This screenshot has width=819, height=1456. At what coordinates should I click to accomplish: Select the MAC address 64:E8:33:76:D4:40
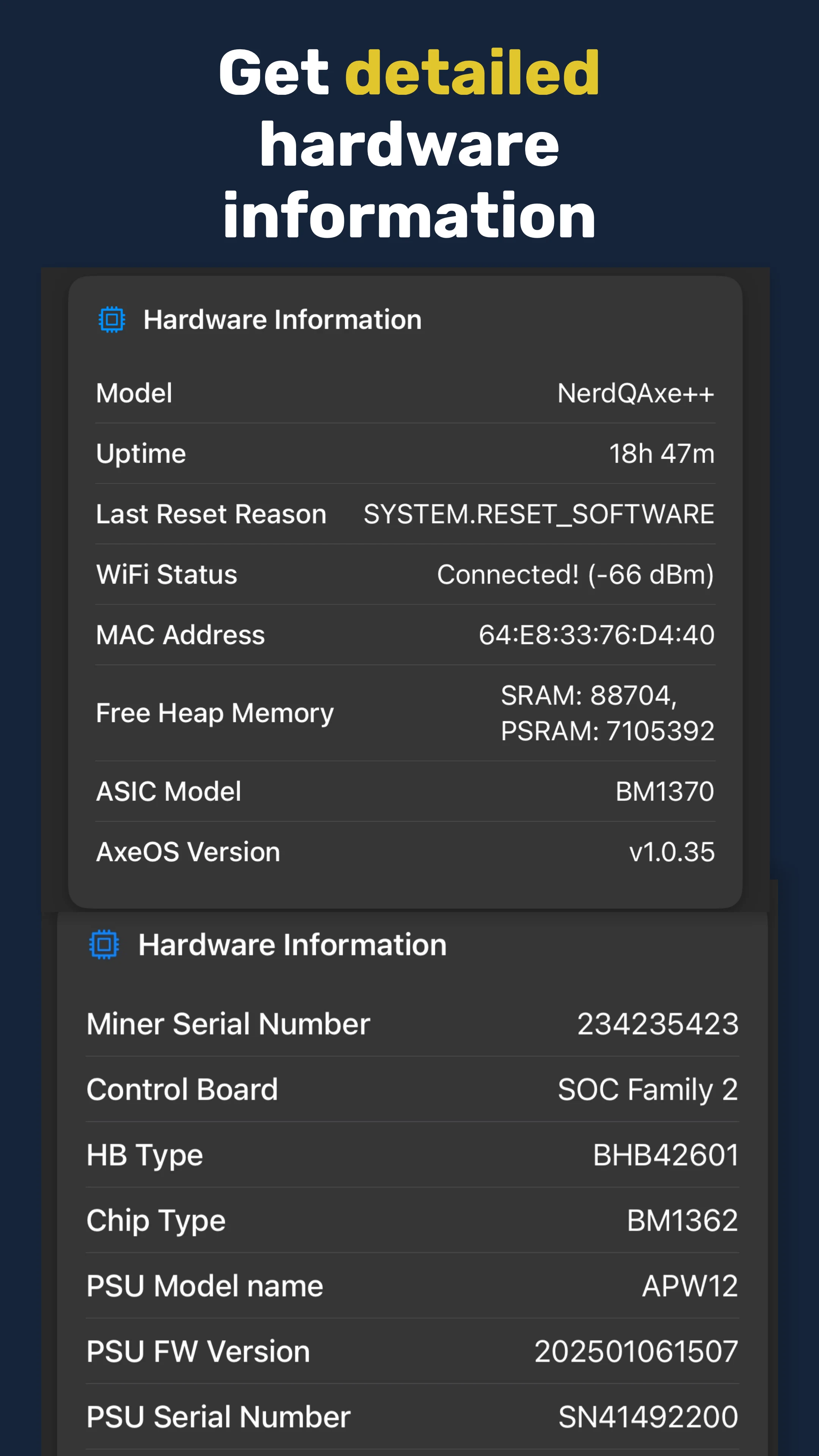tap(597, 635)
